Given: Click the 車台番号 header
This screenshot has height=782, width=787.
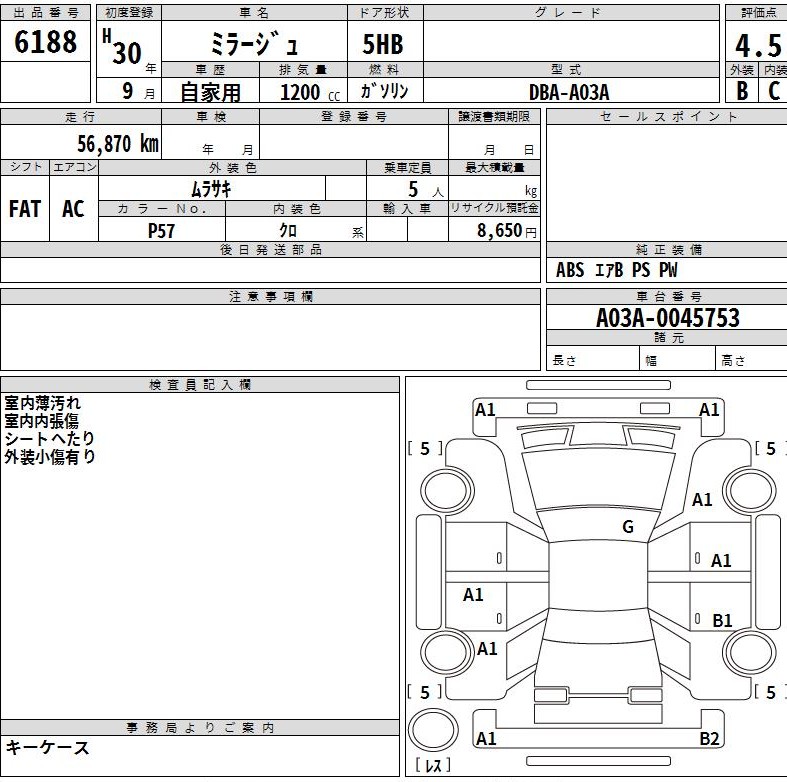Looking at the screenshot, I should [669, 296].
